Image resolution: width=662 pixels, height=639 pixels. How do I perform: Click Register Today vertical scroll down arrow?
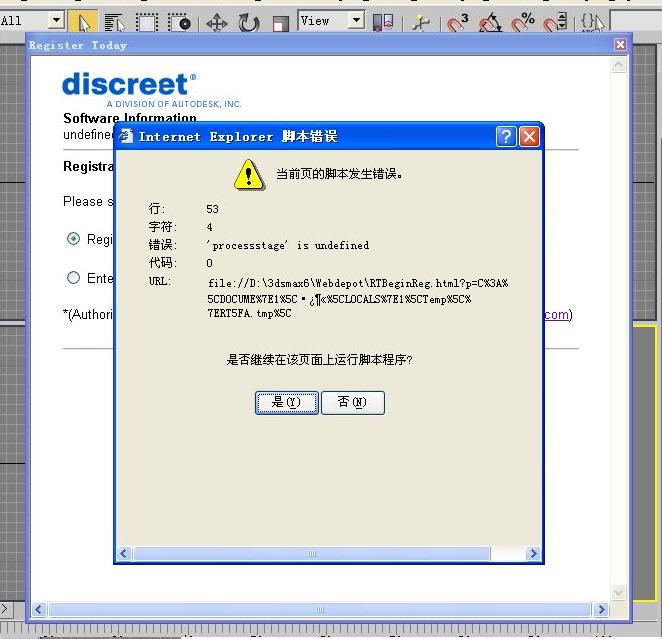click(x=619, y=592)
